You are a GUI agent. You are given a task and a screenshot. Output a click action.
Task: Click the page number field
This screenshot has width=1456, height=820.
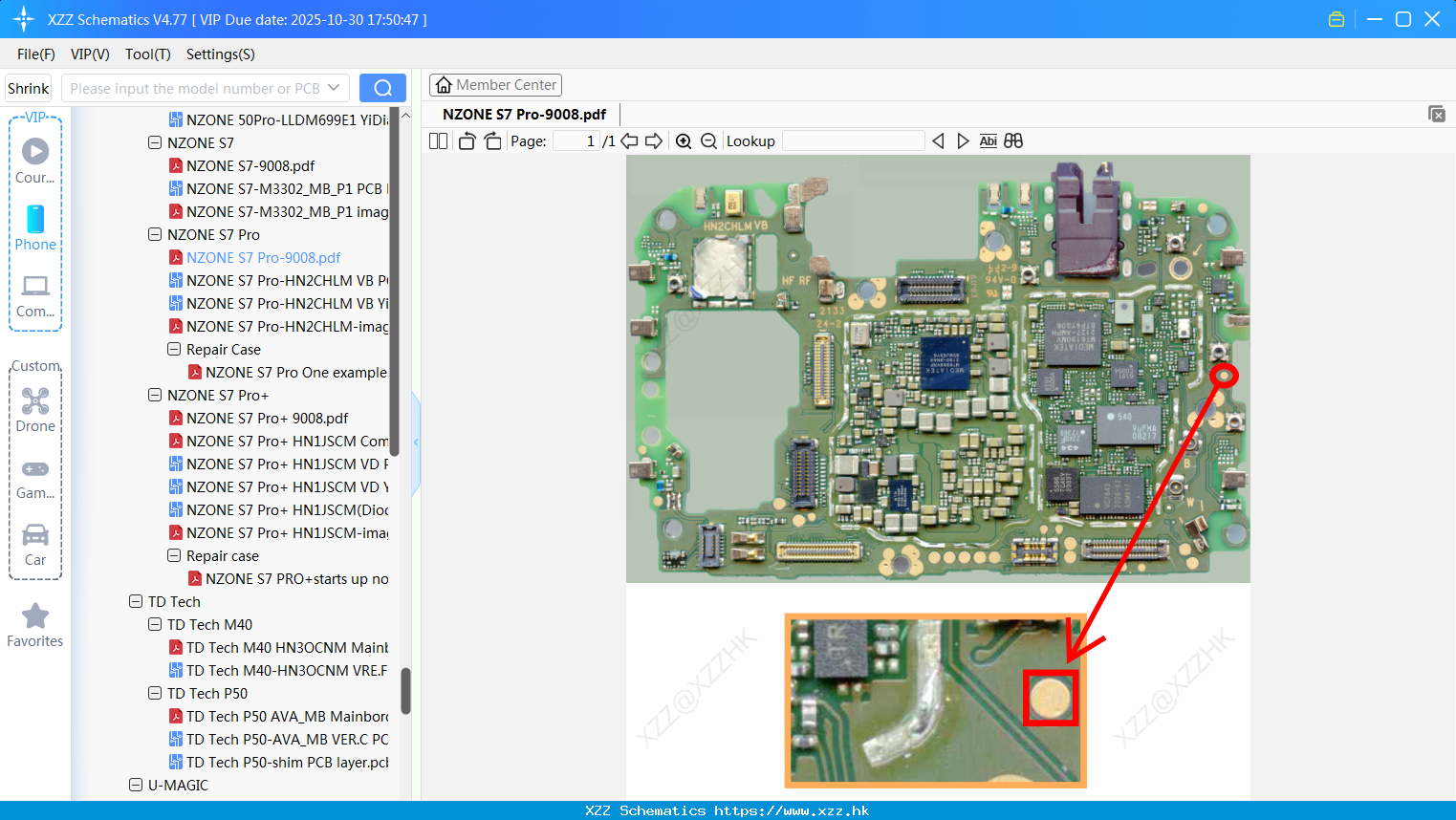tap(576, 141)
